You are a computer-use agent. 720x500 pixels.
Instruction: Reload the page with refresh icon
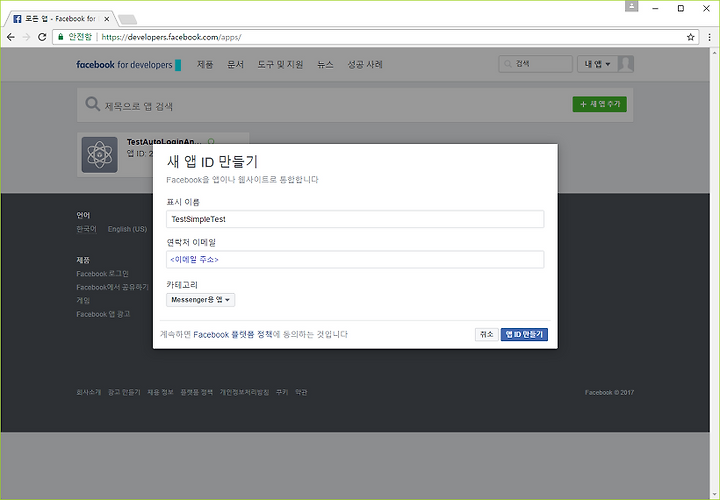(x=42, y=37)
